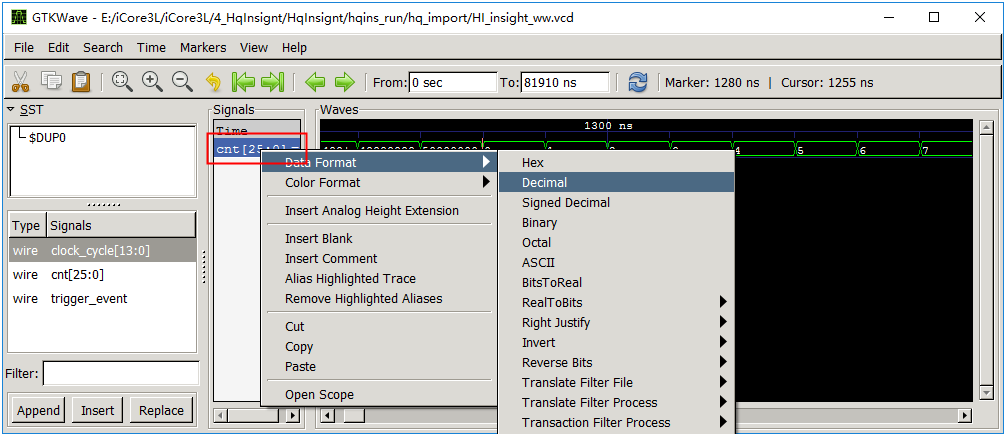Open the Markers menu
This screenshot has width=1005, height=436.
tap(203, 47)
